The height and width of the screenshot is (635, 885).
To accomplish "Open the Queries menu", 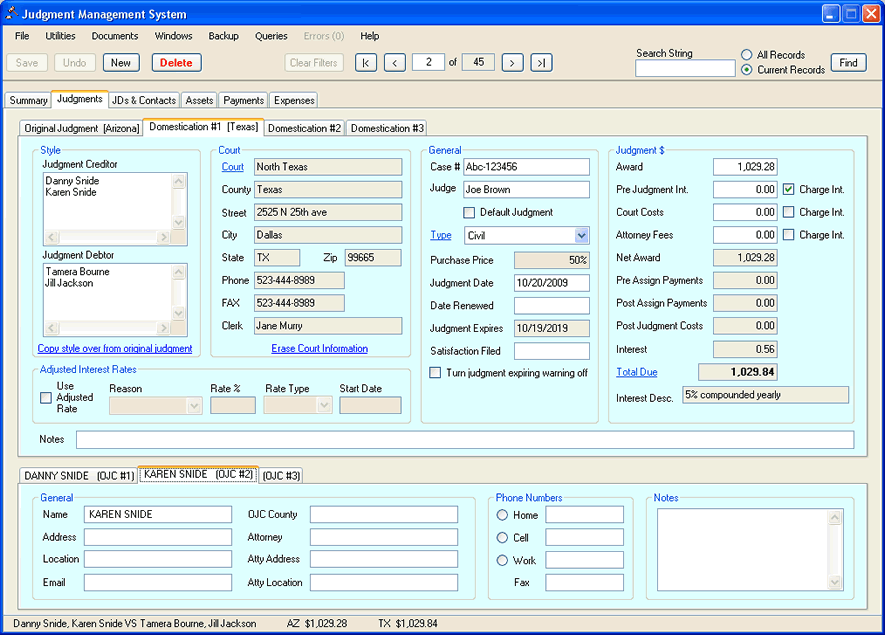I will click(x=271, y=36).
